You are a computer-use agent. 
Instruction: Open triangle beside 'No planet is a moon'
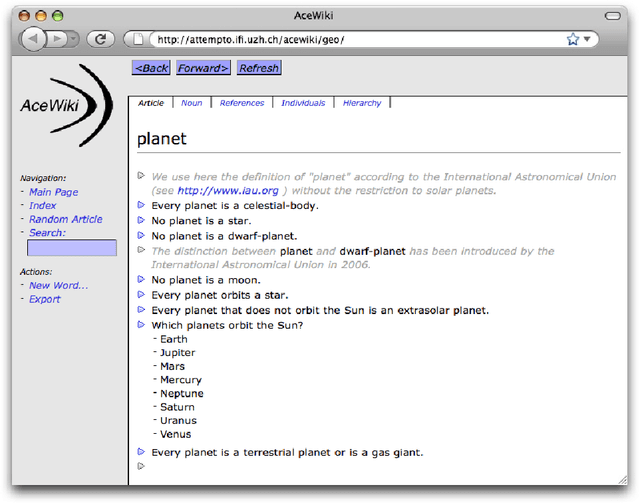tap(141, 279)
